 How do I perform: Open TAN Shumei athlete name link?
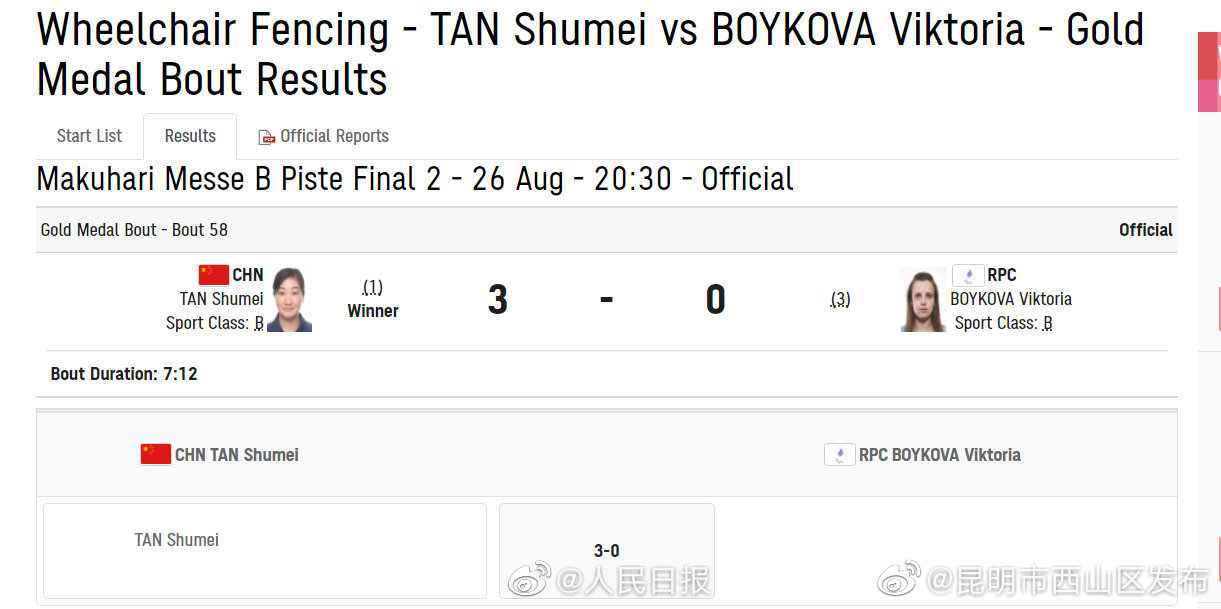[x=221, y=299]
